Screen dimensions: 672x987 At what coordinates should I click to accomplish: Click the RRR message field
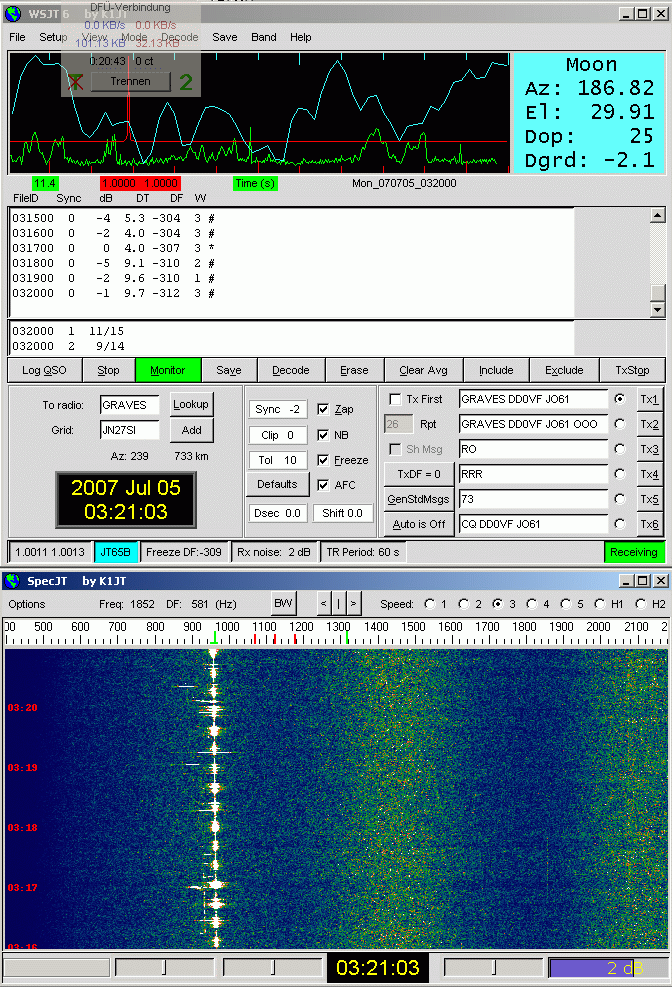click(x=533, y=474)
